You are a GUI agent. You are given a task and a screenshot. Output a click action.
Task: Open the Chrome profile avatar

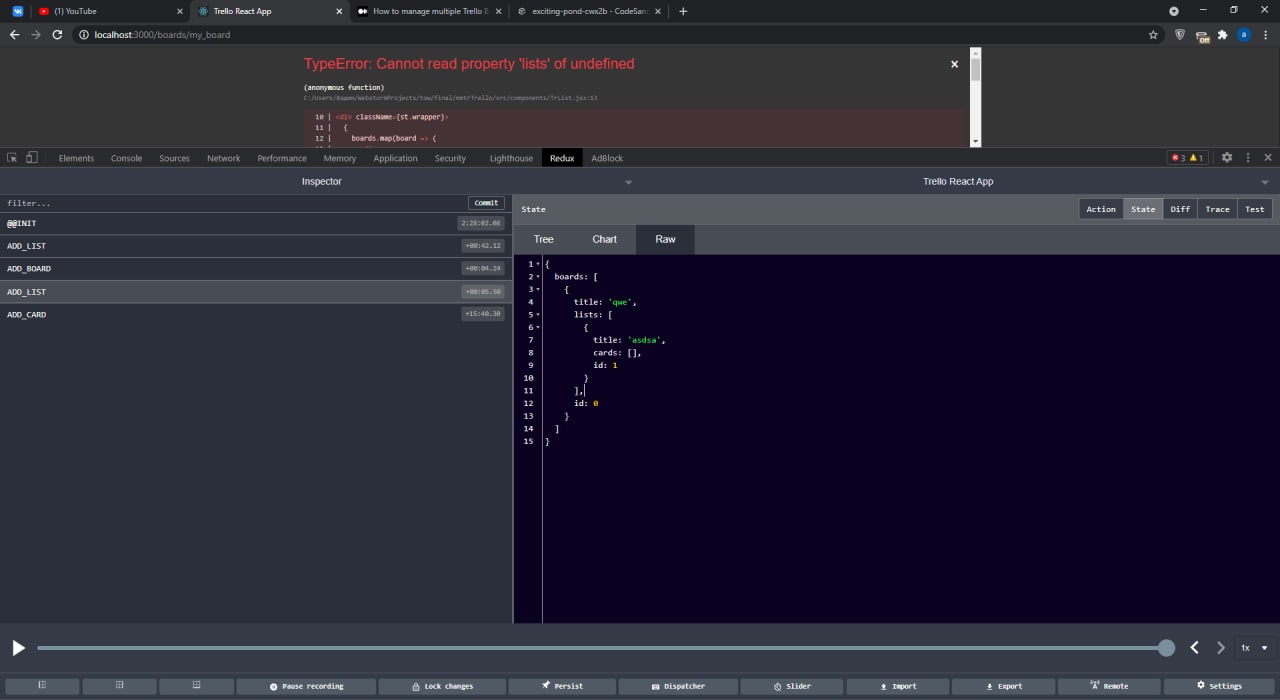click(1244, 34)
